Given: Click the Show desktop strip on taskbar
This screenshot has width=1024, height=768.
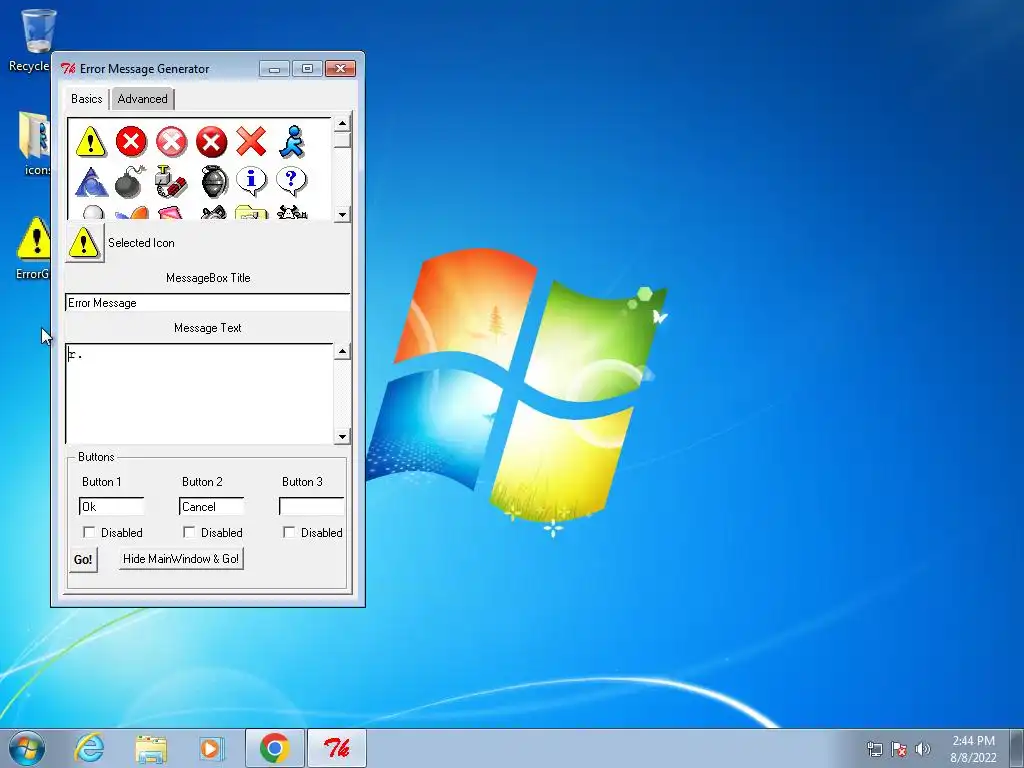Looking at the screenshot, I should 1016,748.
